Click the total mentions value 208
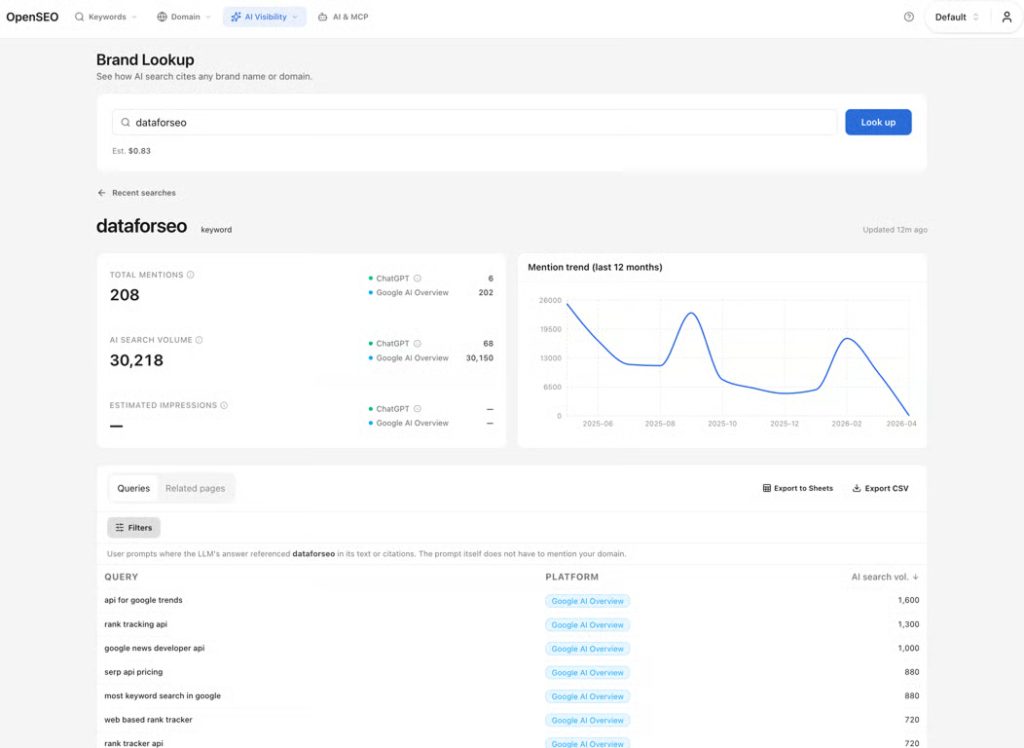 [125, 295]
